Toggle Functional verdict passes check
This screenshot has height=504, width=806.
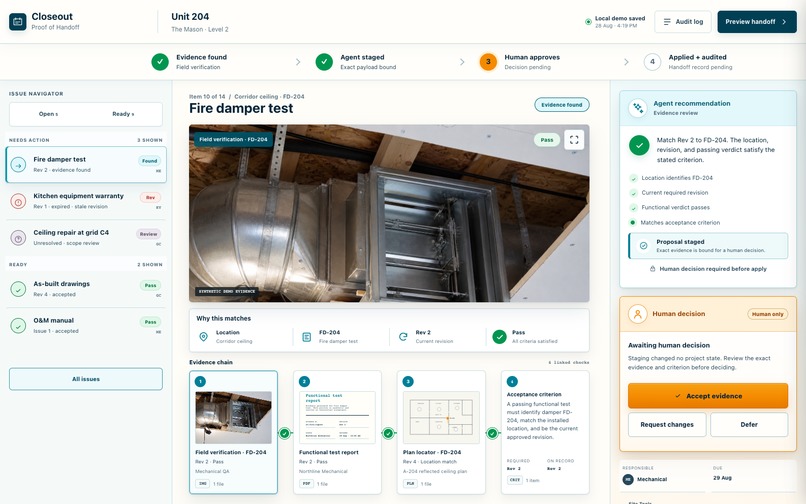633,208
